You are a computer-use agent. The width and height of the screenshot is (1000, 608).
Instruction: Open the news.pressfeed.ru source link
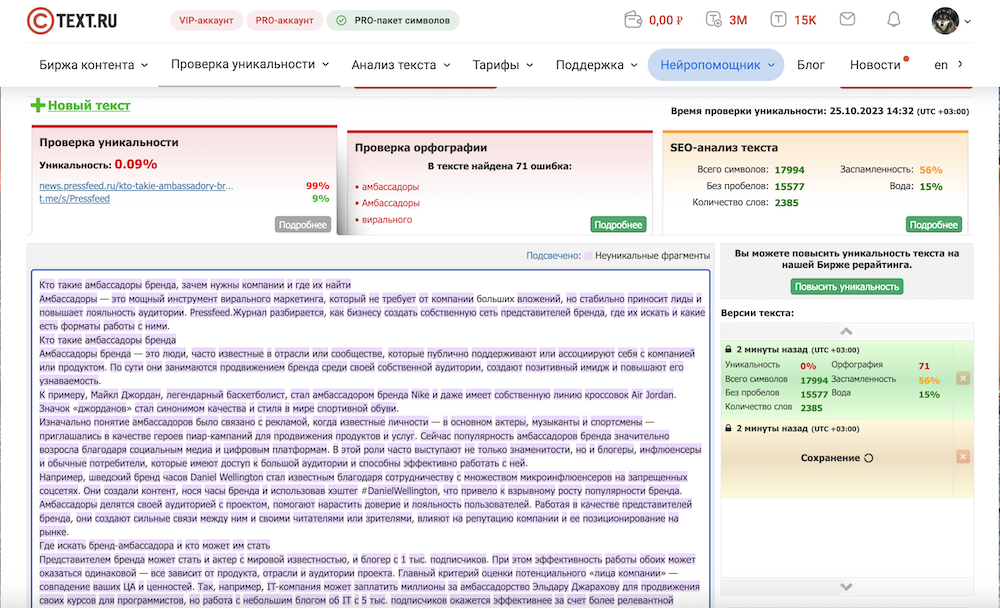coord(136,186)
